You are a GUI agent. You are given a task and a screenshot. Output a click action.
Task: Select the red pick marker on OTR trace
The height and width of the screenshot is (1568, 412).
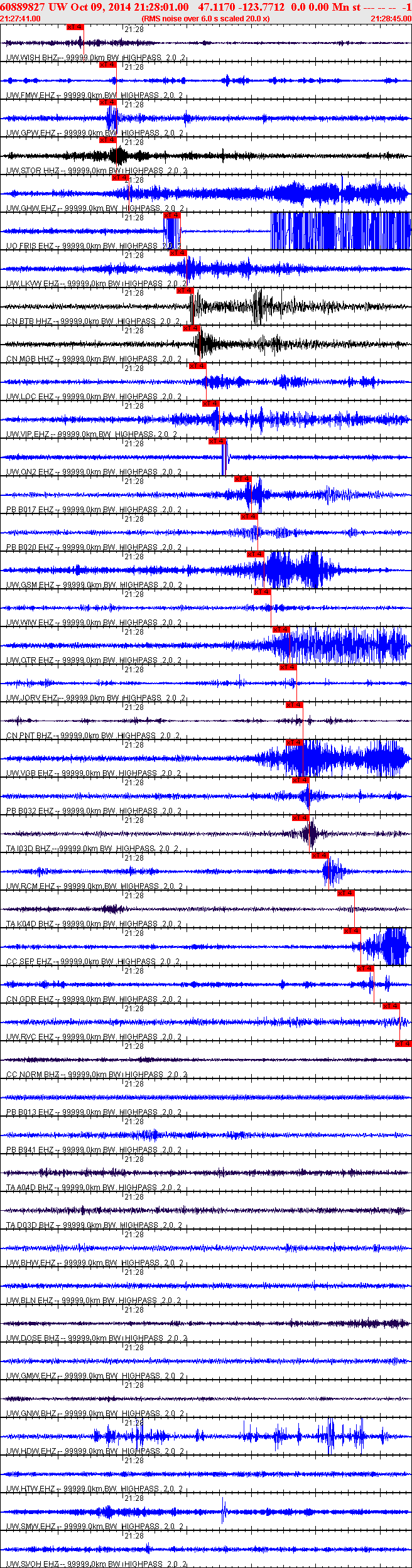(x=281, y=630)
